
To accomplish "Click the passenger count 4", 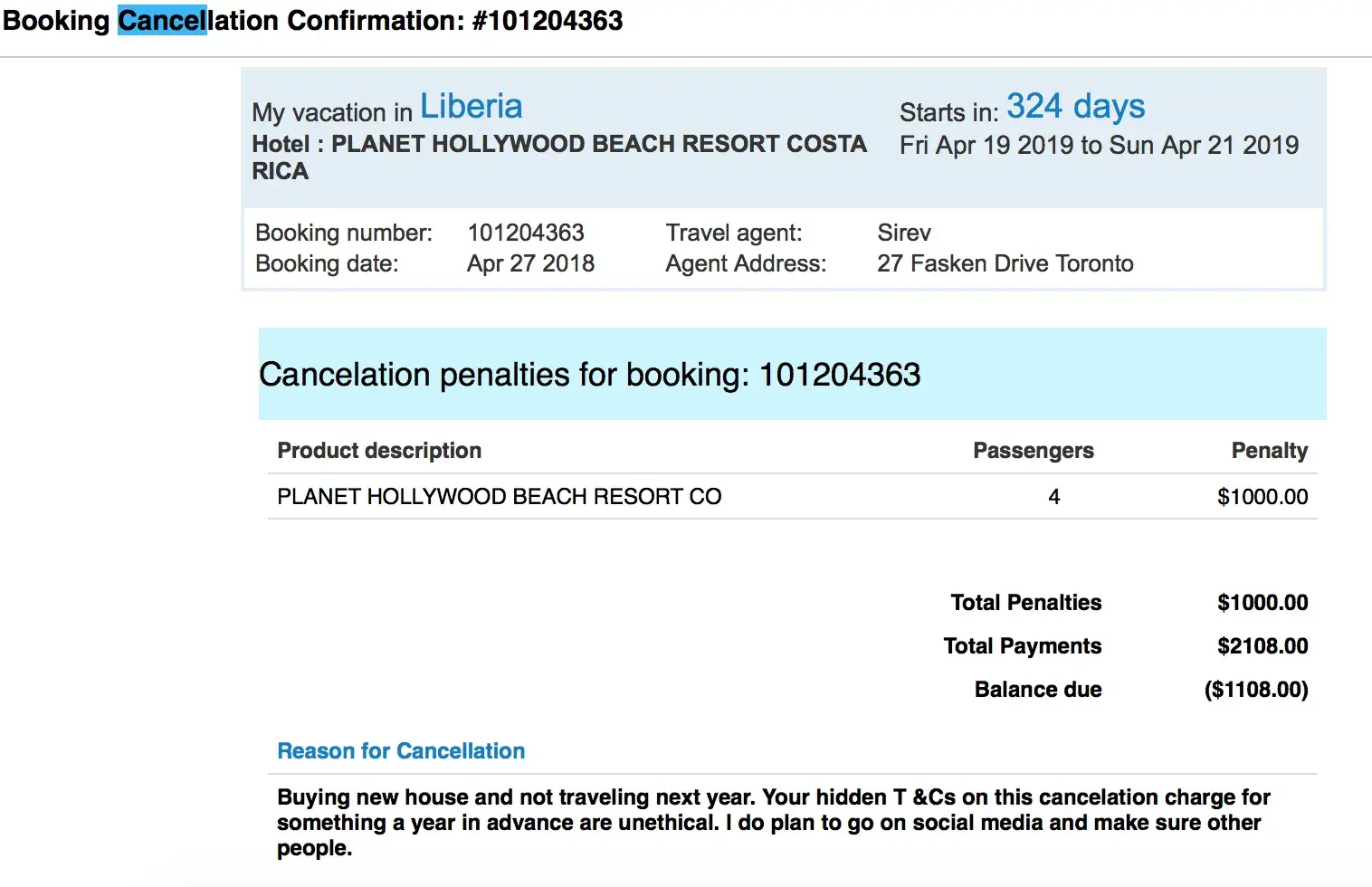I will click(1053, 497).
